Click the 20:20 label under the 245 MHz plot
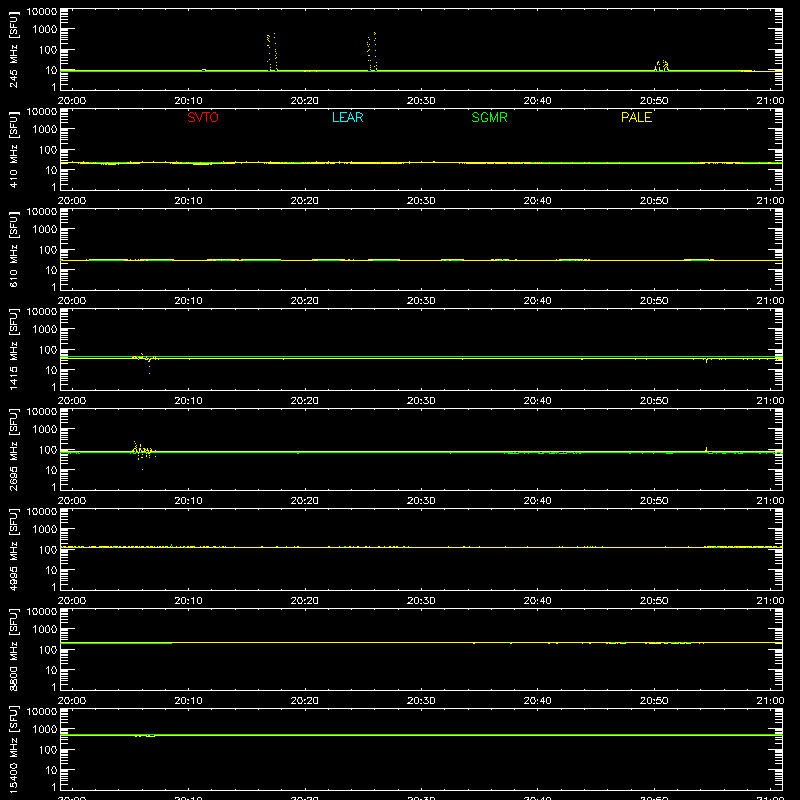800x800 pixels. pos(305,101)
